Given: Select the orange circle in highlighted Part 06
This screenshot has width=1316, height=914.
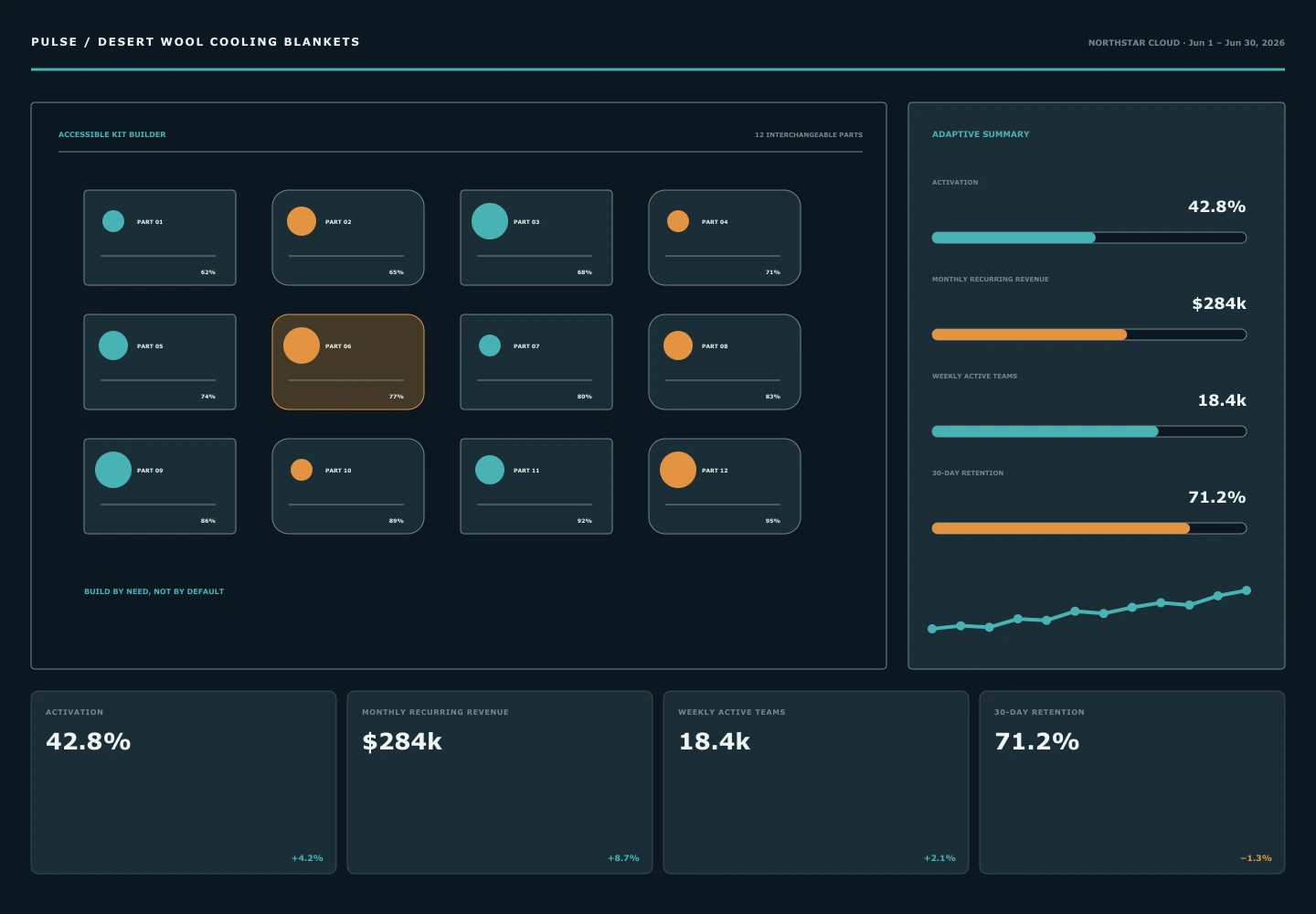Looking at the screenshot, I should [302, 345].
